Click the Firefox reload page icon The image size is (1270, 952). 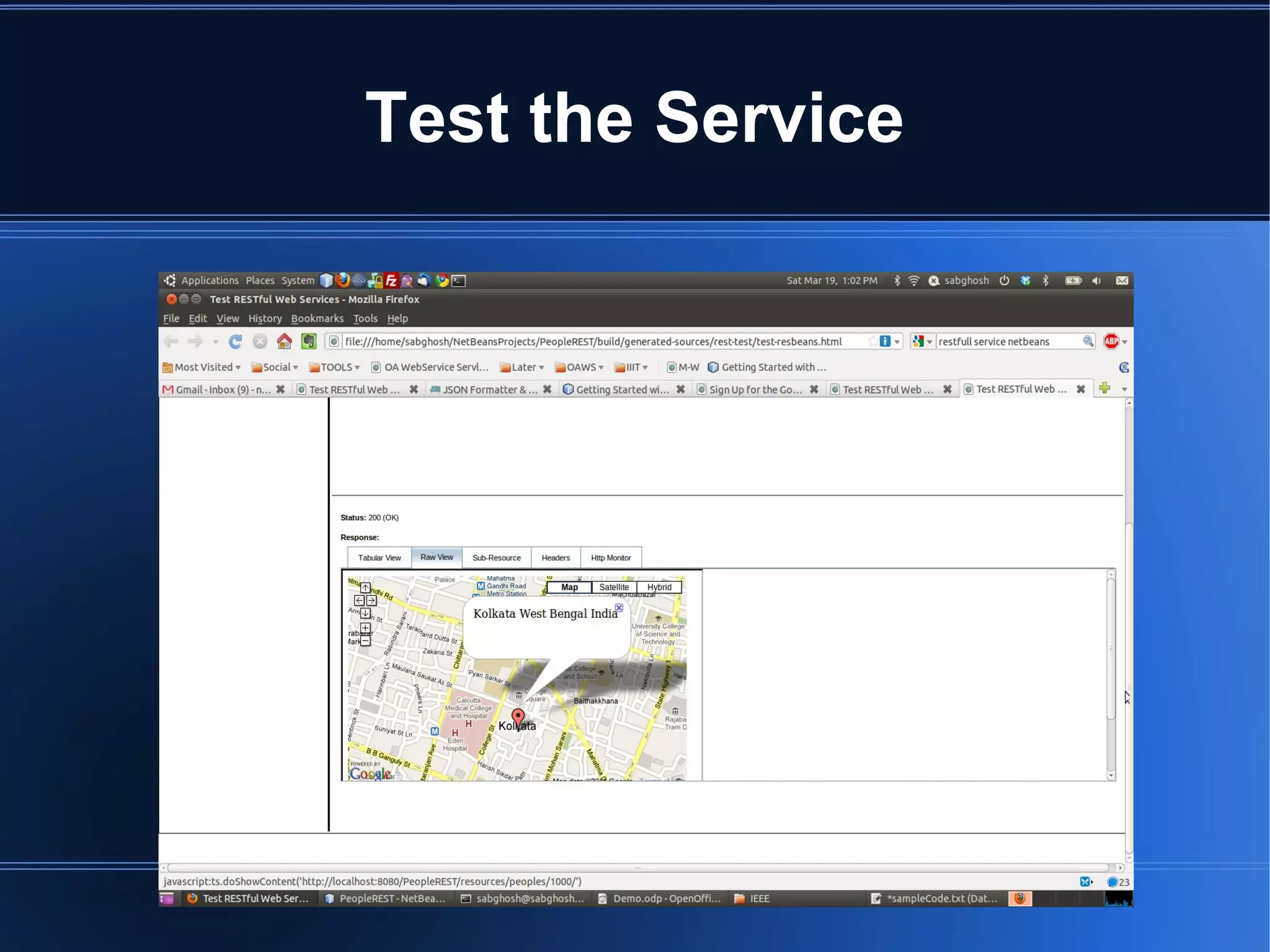coord(235,342)
